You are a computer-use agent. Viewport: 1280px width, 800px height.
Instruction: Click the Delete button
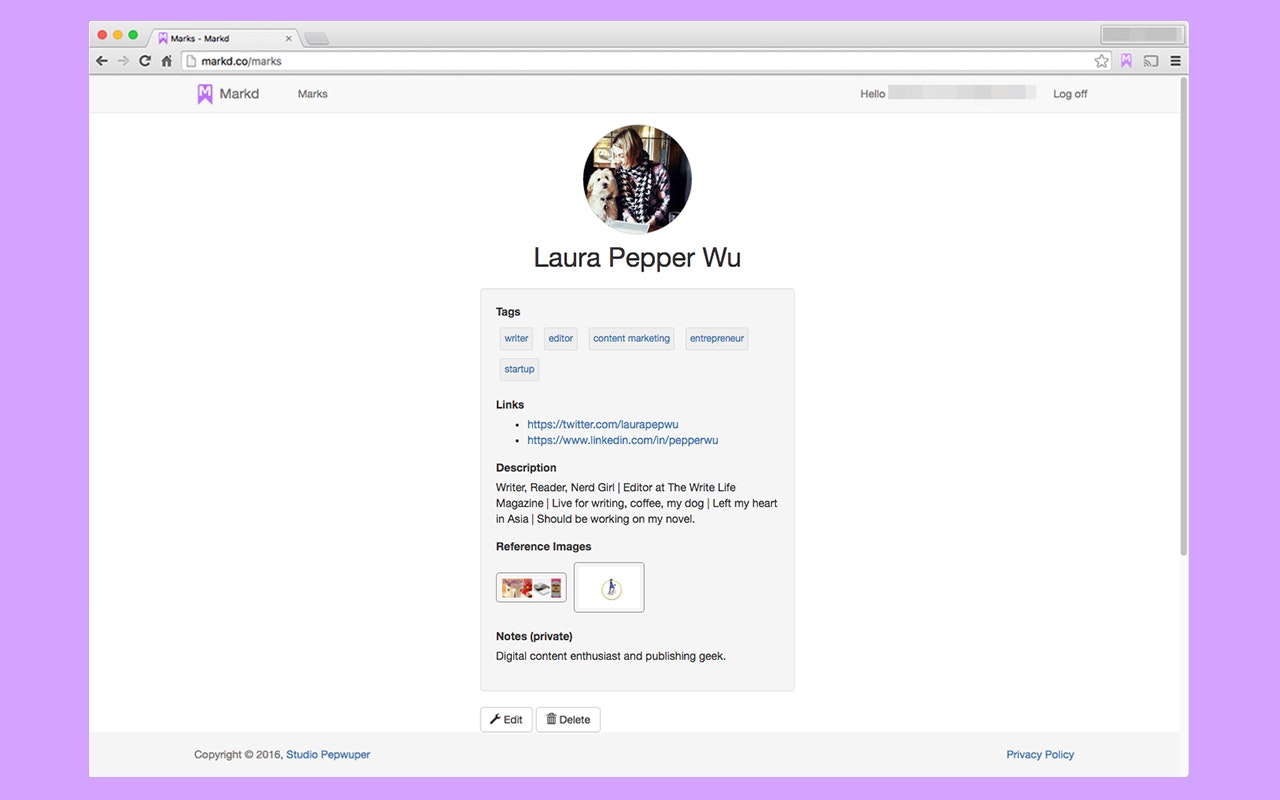point(568,719)
